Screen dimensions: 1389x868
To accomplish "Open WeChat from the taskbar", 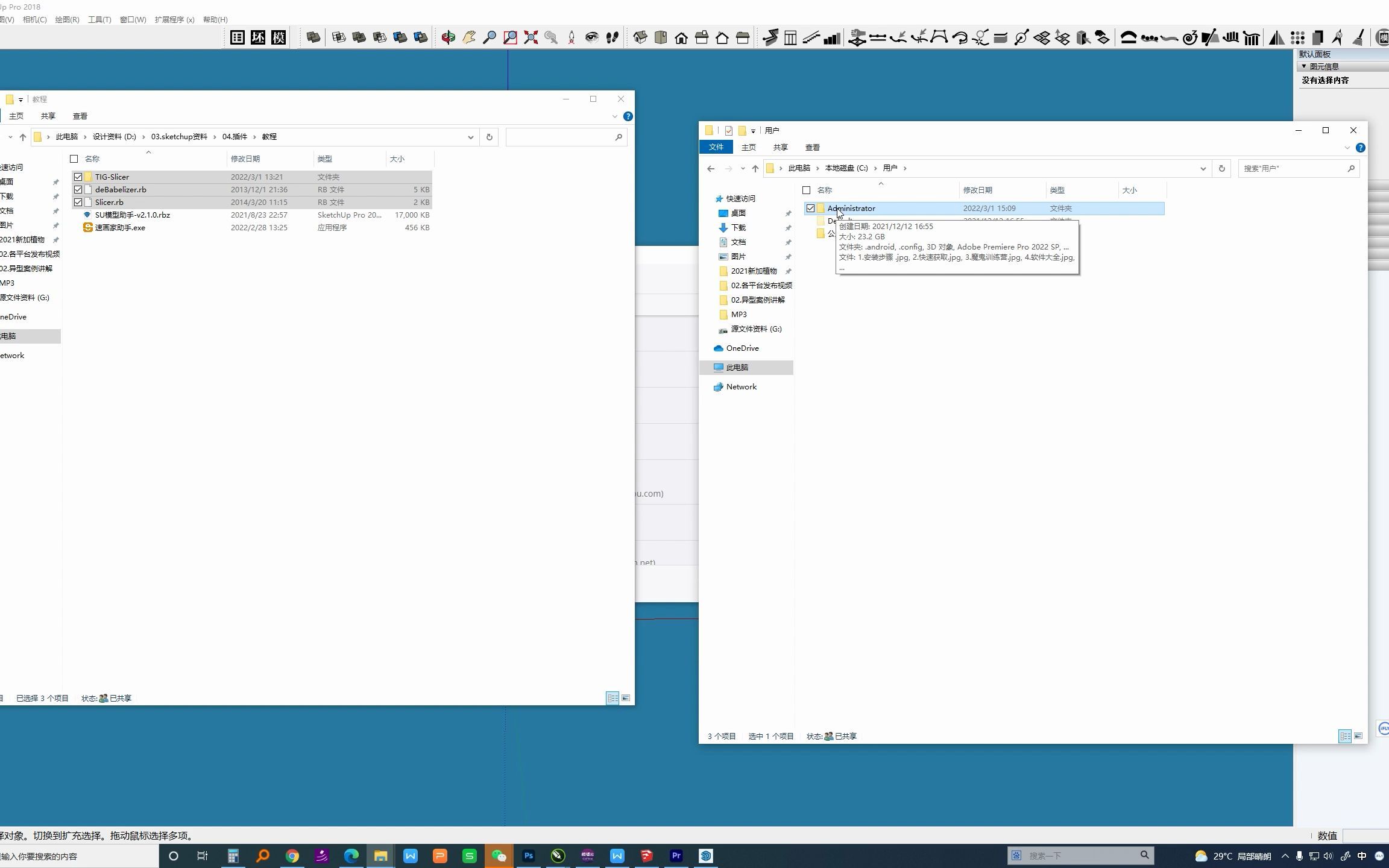I will tap(499, 855).
